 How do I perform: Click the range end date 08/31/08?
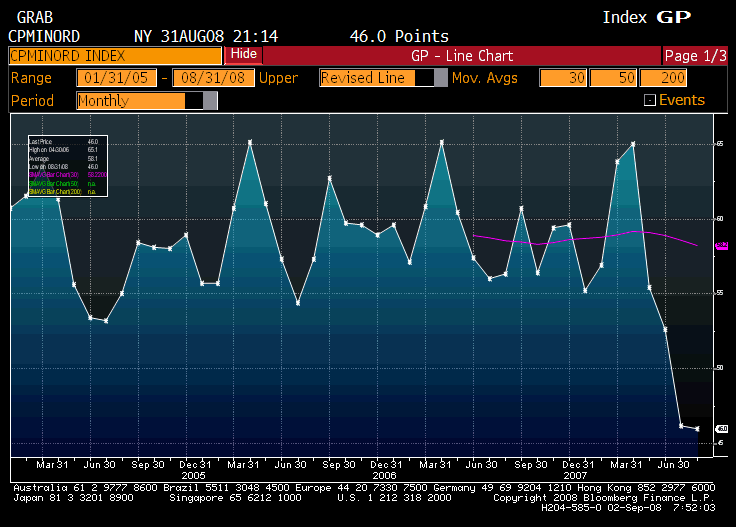(214, 78)
